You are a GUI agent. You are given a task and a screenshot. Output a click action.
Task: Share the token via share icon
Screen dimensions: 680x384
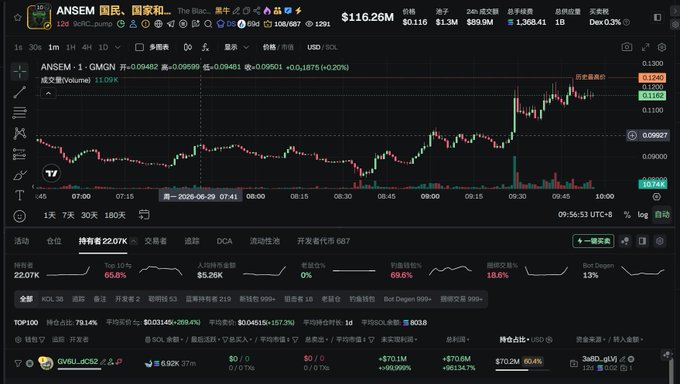(257, 11)
